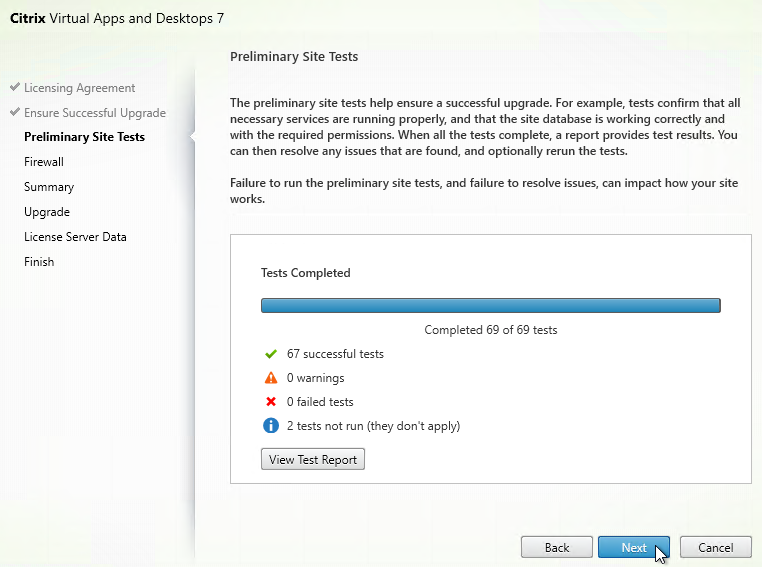The height and width of the screenshot is (567, 762).
Task: Click the red X failed tests icon
Action: pos(270,402)
